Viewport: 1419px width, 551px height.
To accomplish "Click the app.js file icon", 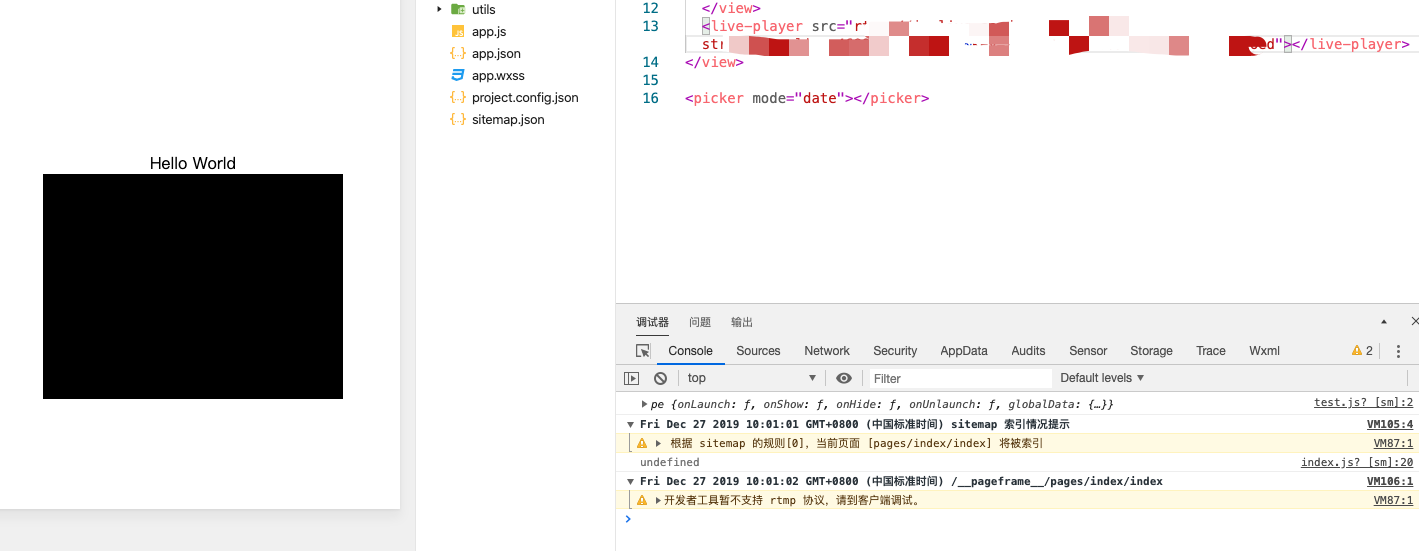I will (x=457, y=32).
